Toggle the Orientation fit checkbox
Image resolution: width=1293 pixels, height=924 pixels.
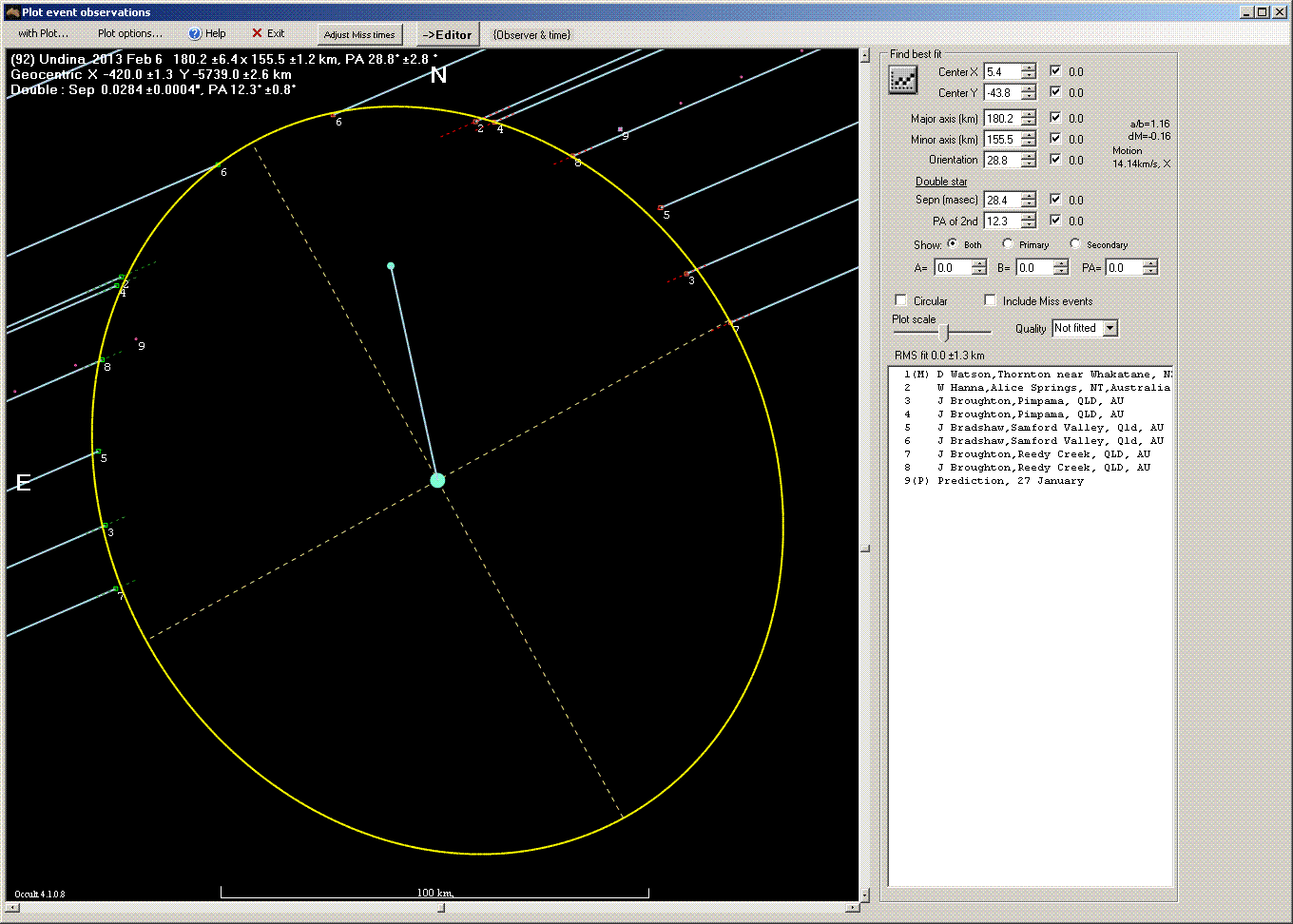[1055, 159]
